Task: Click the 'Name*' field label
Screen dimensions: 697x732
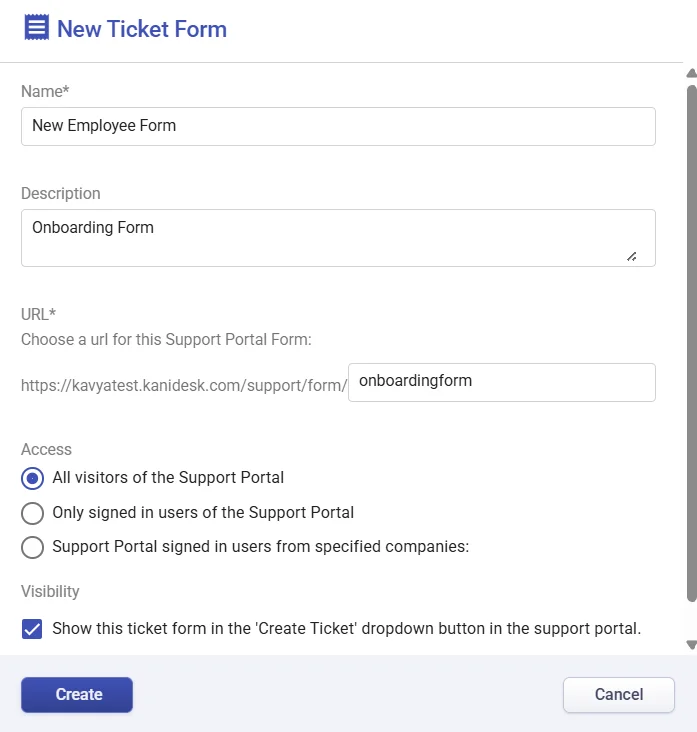Action: (45, 92)
